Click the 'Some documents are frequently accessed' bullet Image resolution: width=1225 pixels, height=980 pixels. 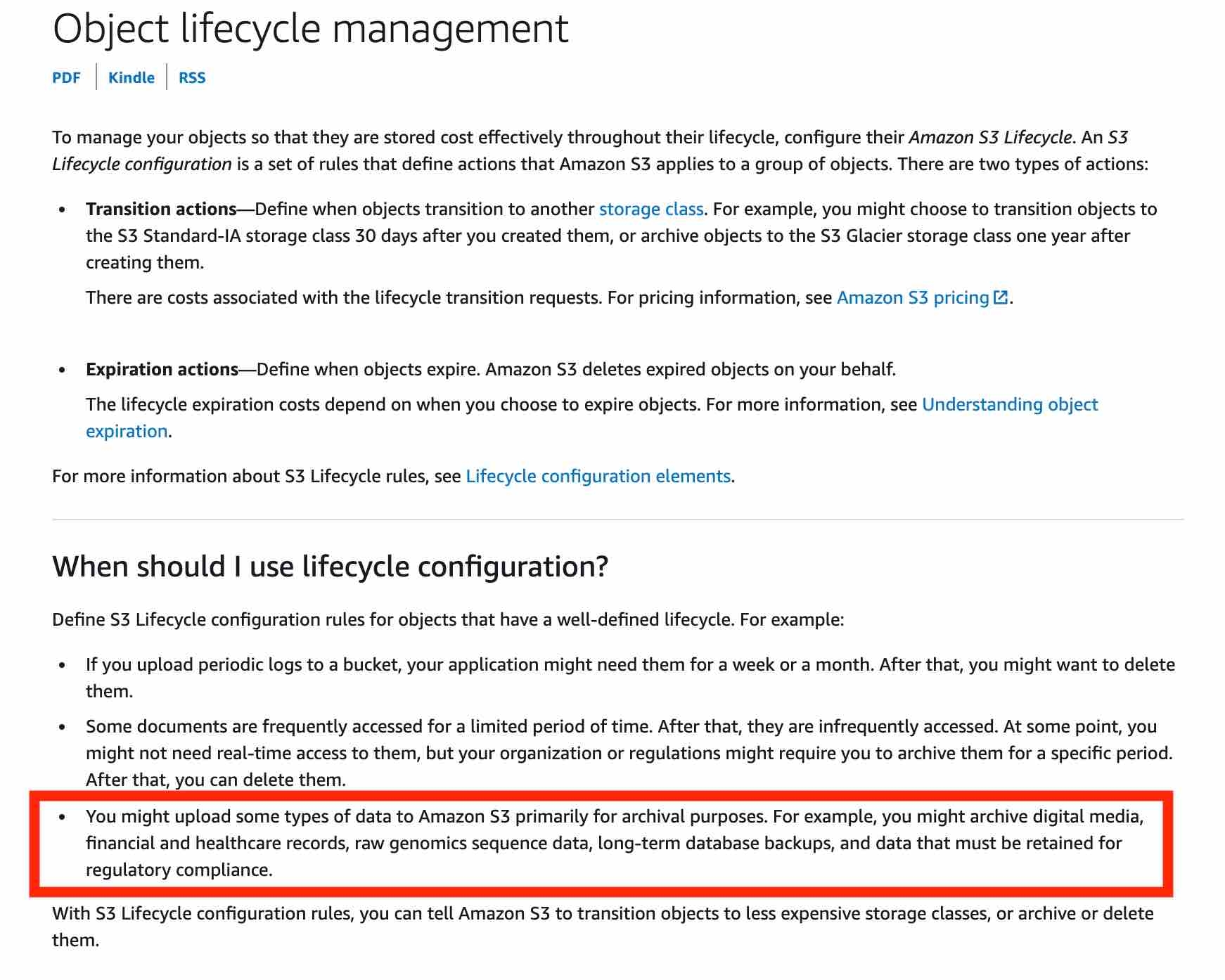(628, 753)
